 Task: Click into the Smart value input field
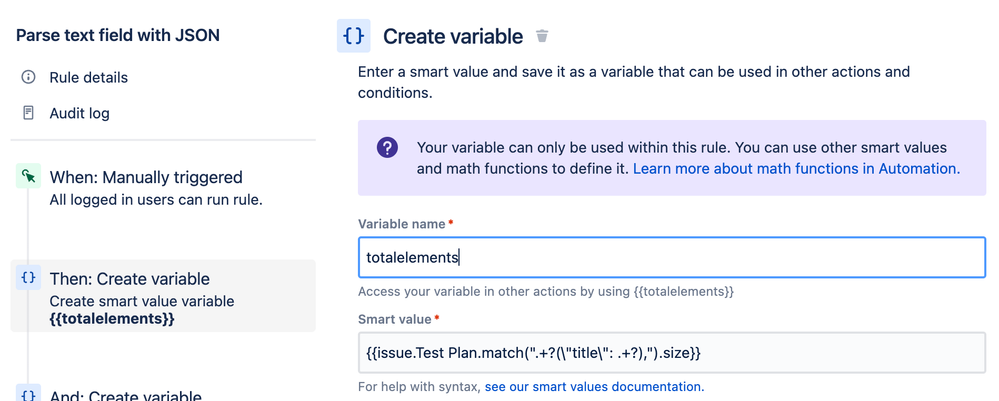(x=671, y=353)
